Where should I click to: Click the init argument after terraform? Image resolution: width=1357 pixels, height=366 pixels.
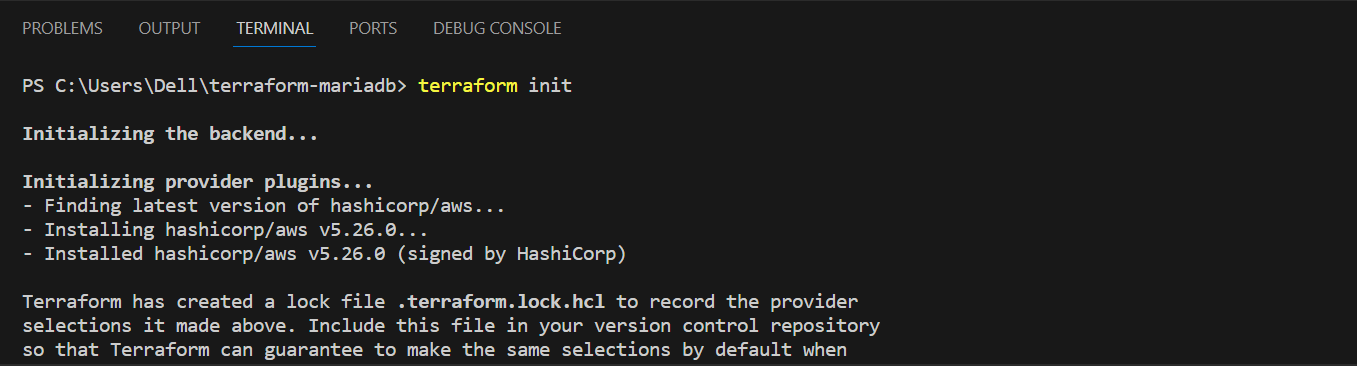coord(550,85)
